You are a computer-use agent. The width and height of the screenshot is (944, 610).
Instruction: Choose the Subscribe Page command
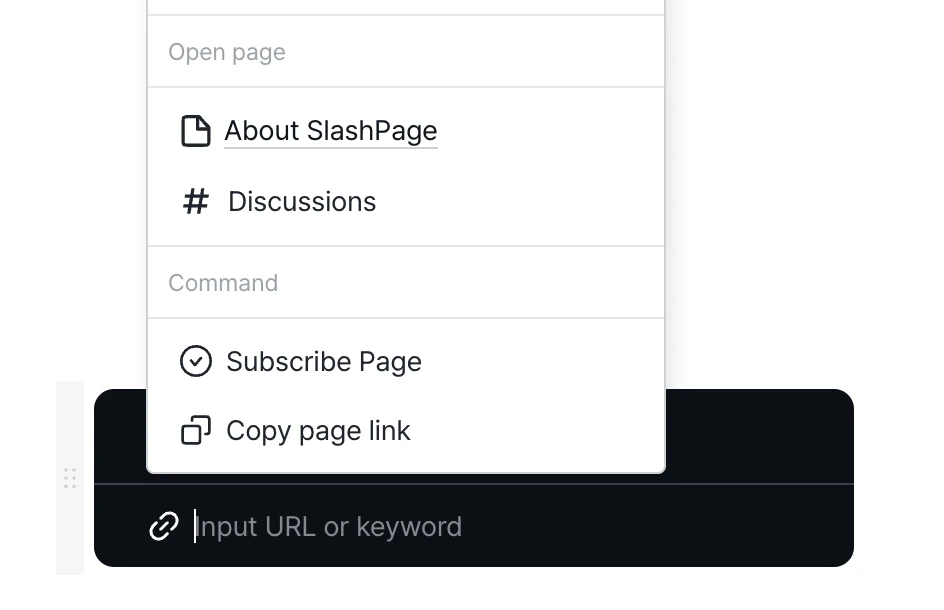coord(324,361)
